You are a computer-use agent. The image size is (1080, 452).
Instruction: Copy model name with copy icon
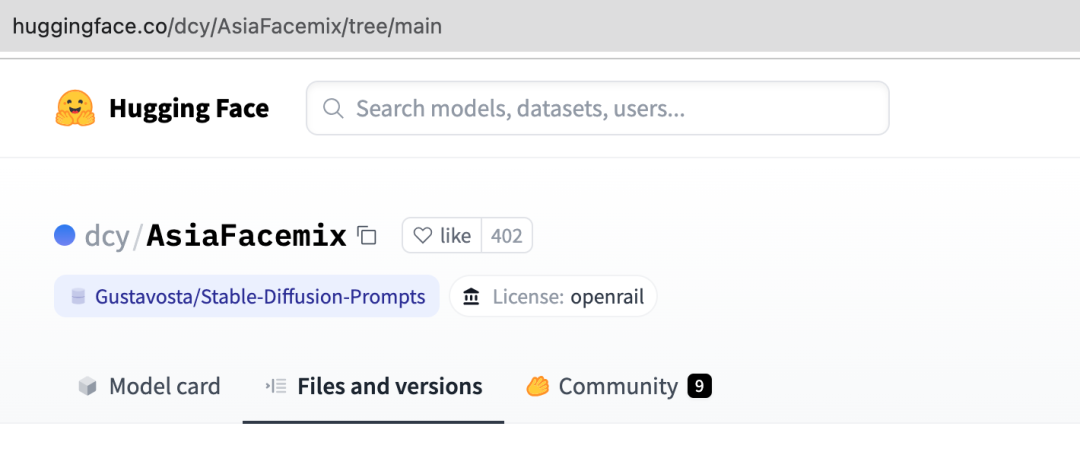click(x=367, y=236)
